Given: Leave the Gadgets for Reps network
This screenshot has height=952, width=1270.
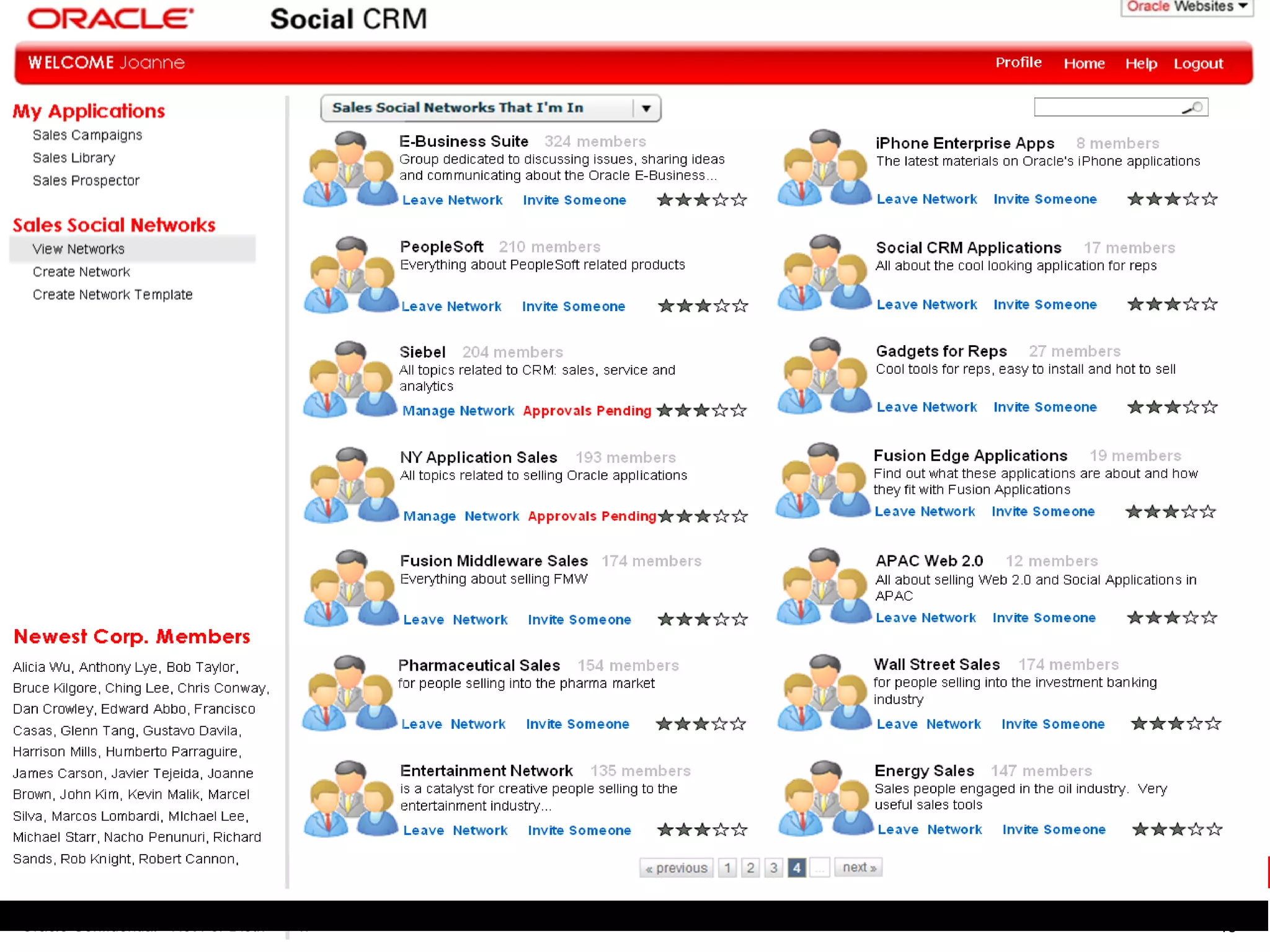Looking at the screenshot, I should 927,407.
